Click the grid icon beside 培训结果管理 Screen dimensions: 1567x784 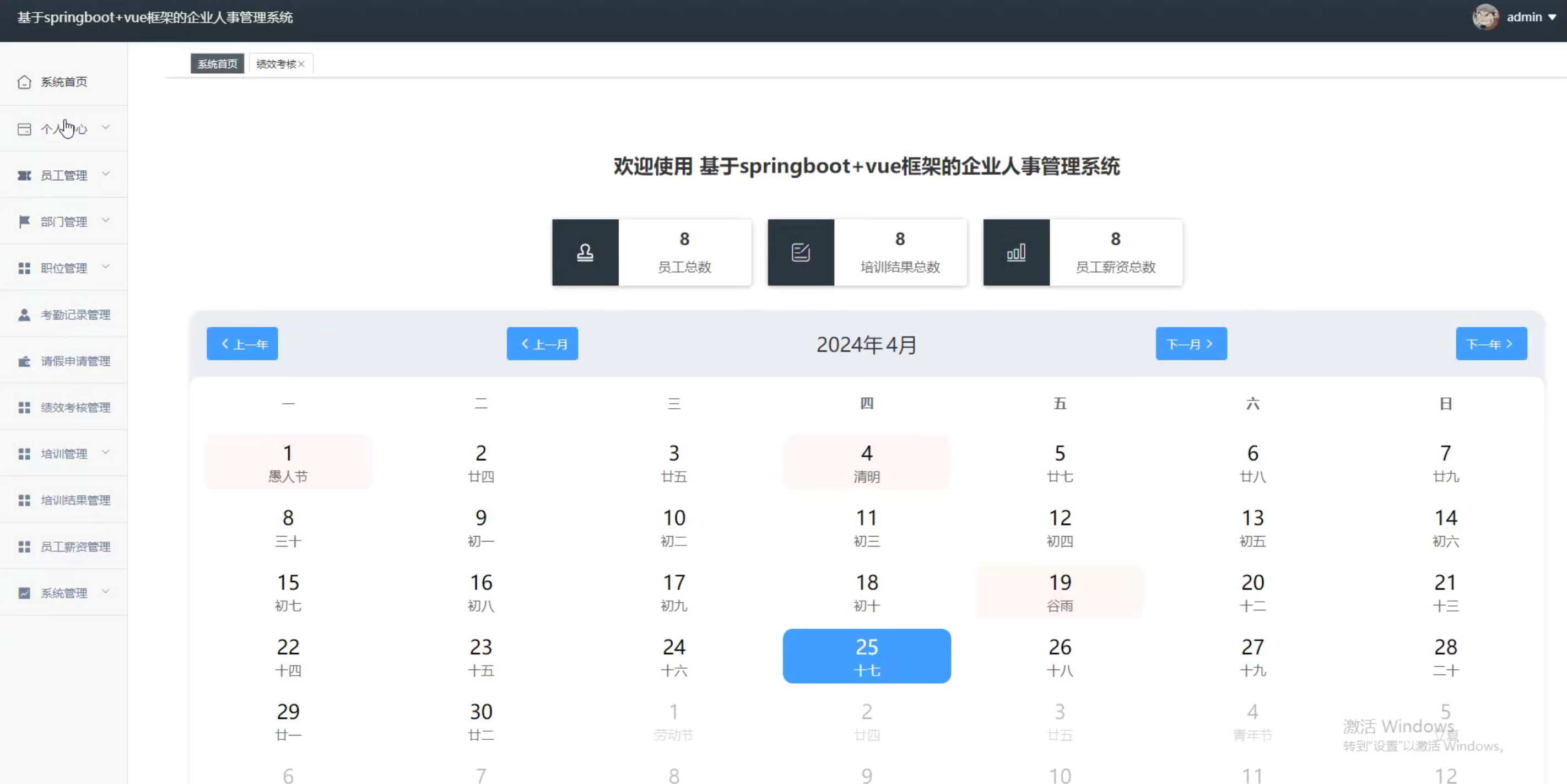[24, 501]
